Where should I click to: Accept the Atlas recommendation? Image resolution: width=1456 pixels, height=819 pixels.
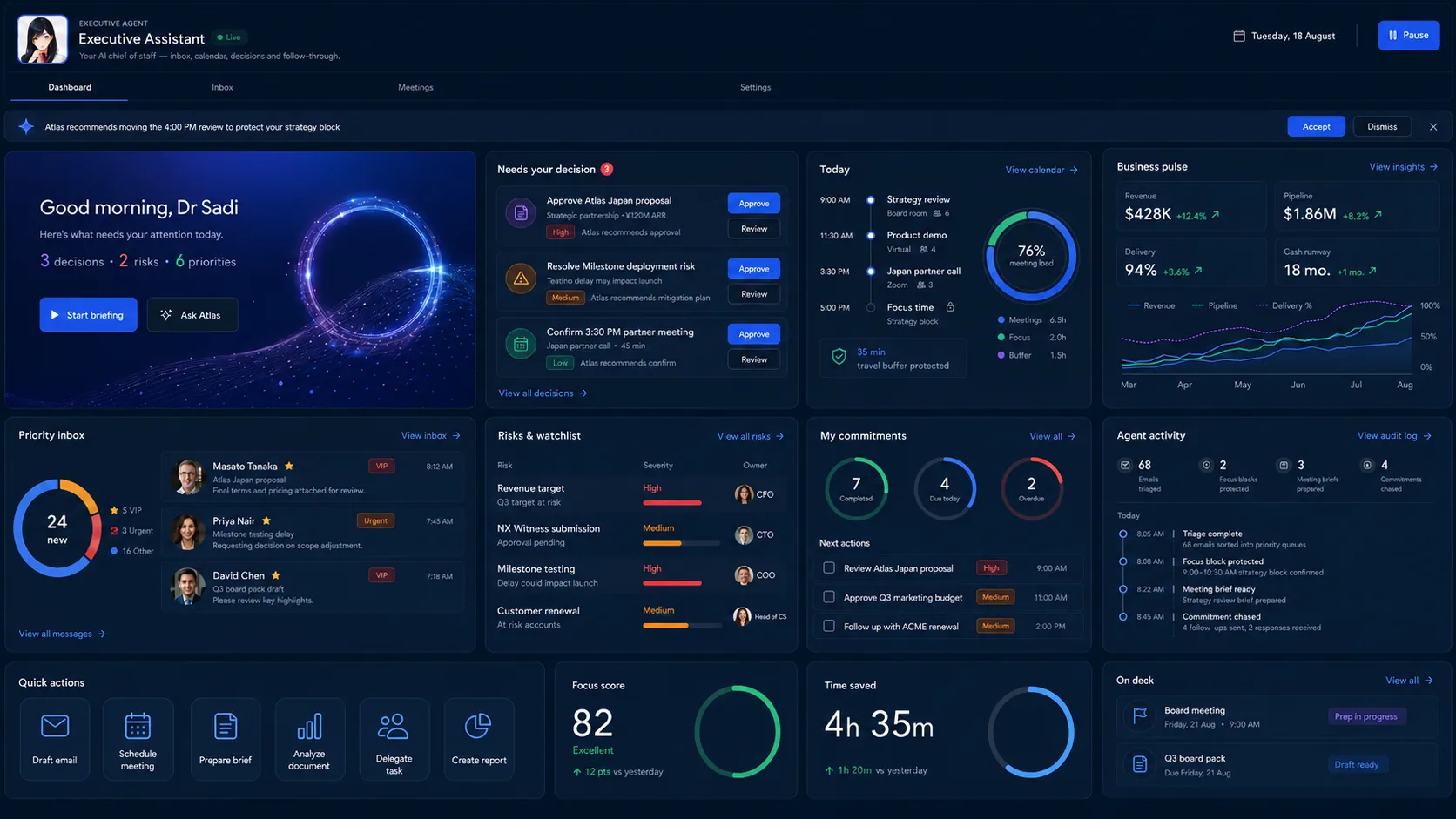tap(1316, 127)
